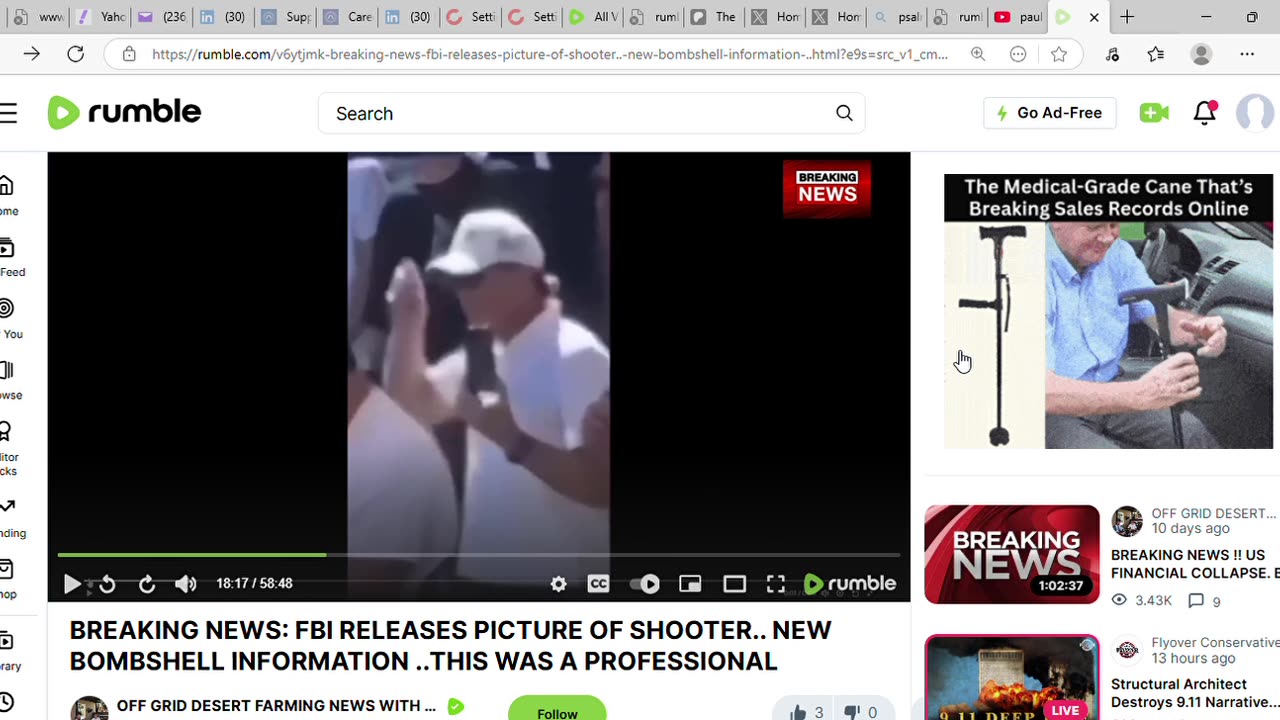Open a new browser tab
Screen dimensions: 1280x720
click(1127, 17)
